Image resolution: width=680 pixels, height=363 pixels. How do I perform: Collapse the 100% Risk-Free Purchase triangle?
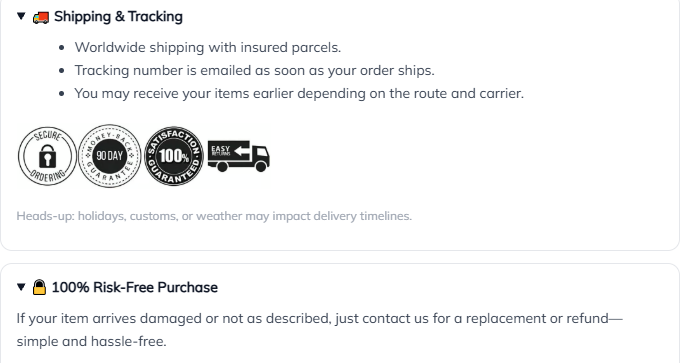[21, 287]
